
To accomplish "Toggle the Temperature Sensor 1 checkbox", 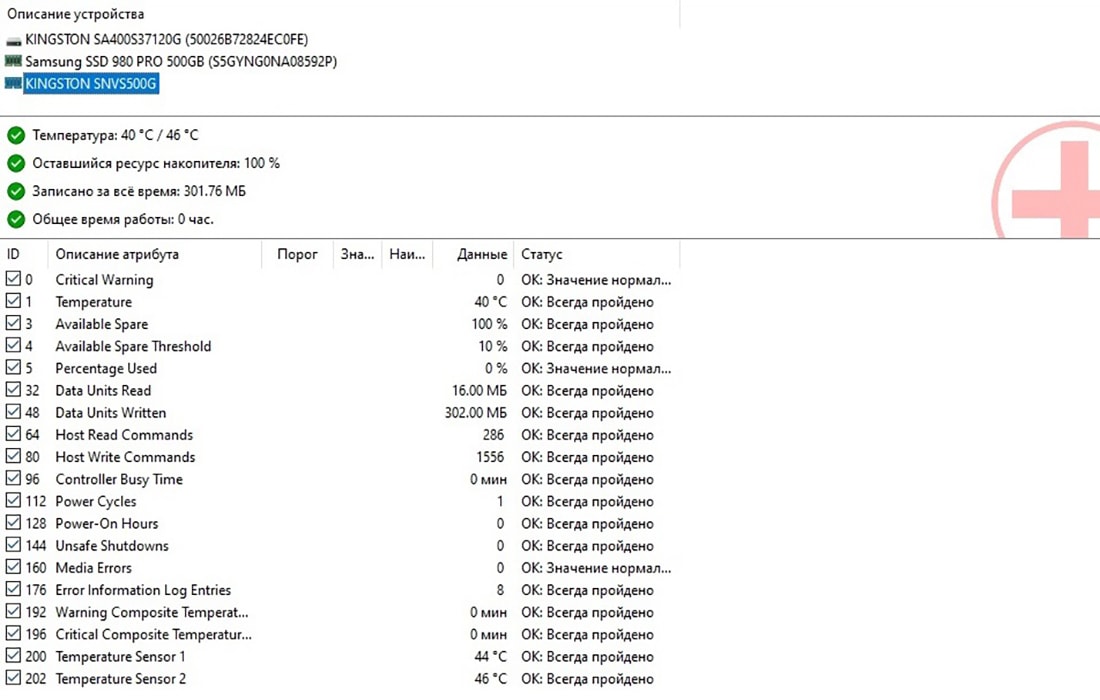I will point(13,655).
